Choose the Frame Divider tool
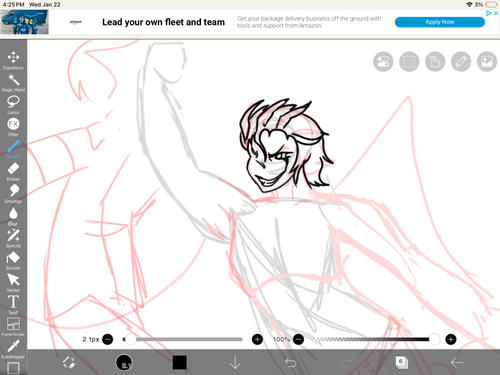The height and width of the screenshot is (375, 500). tap(13, 327)
